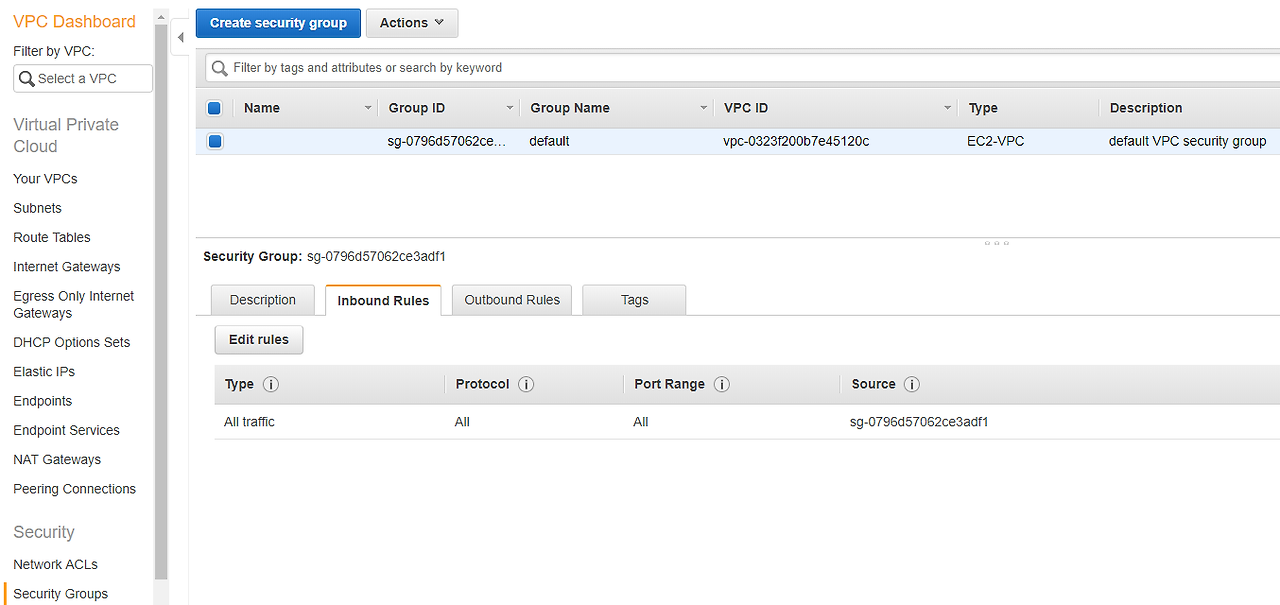This screenshot has width=1280, height=605.
Task: Select the Inbound Rules tab
Action: click(383, 300)
